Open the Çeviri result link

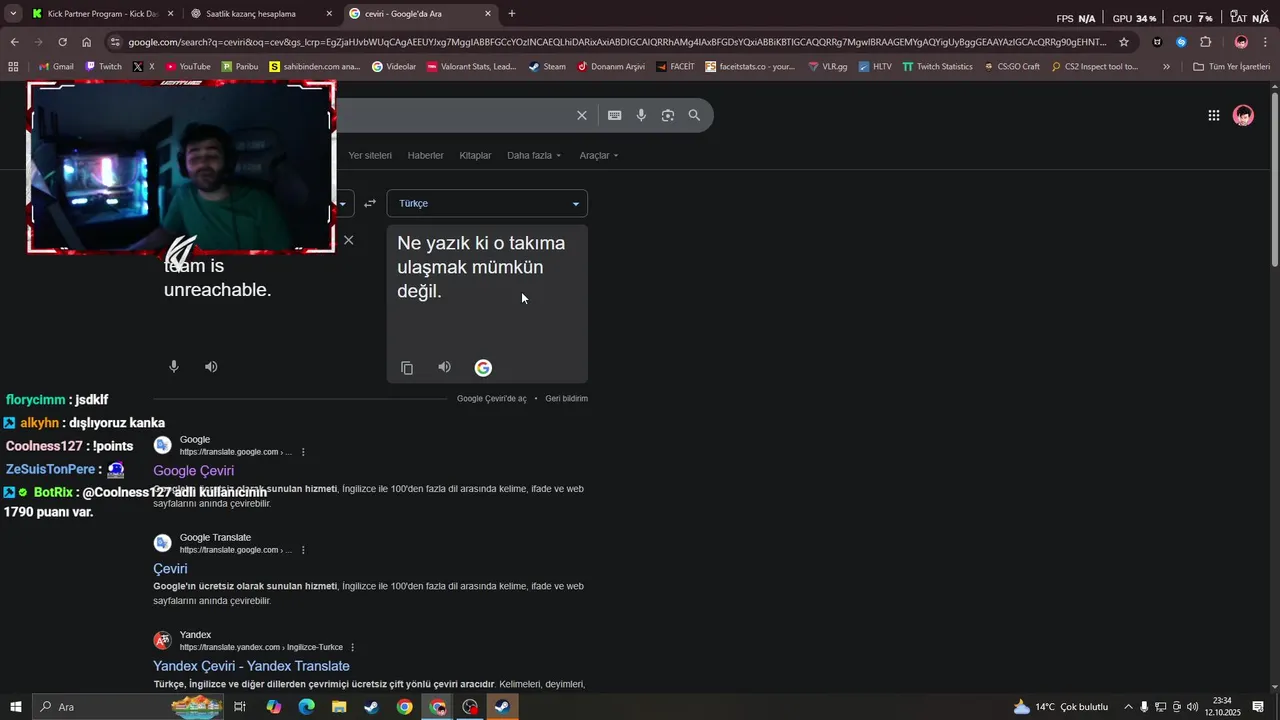coord(170,569)
